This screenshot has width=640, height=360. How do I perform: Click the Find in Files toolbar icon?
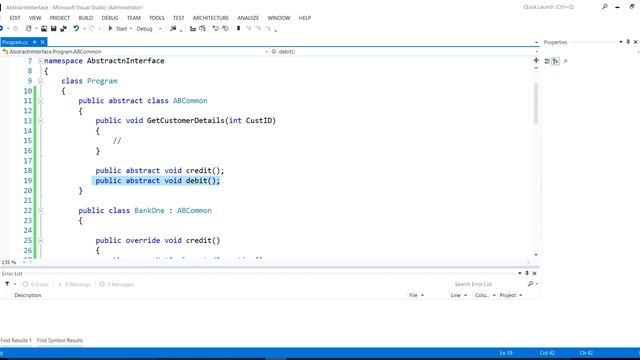[x=173, y=29]
